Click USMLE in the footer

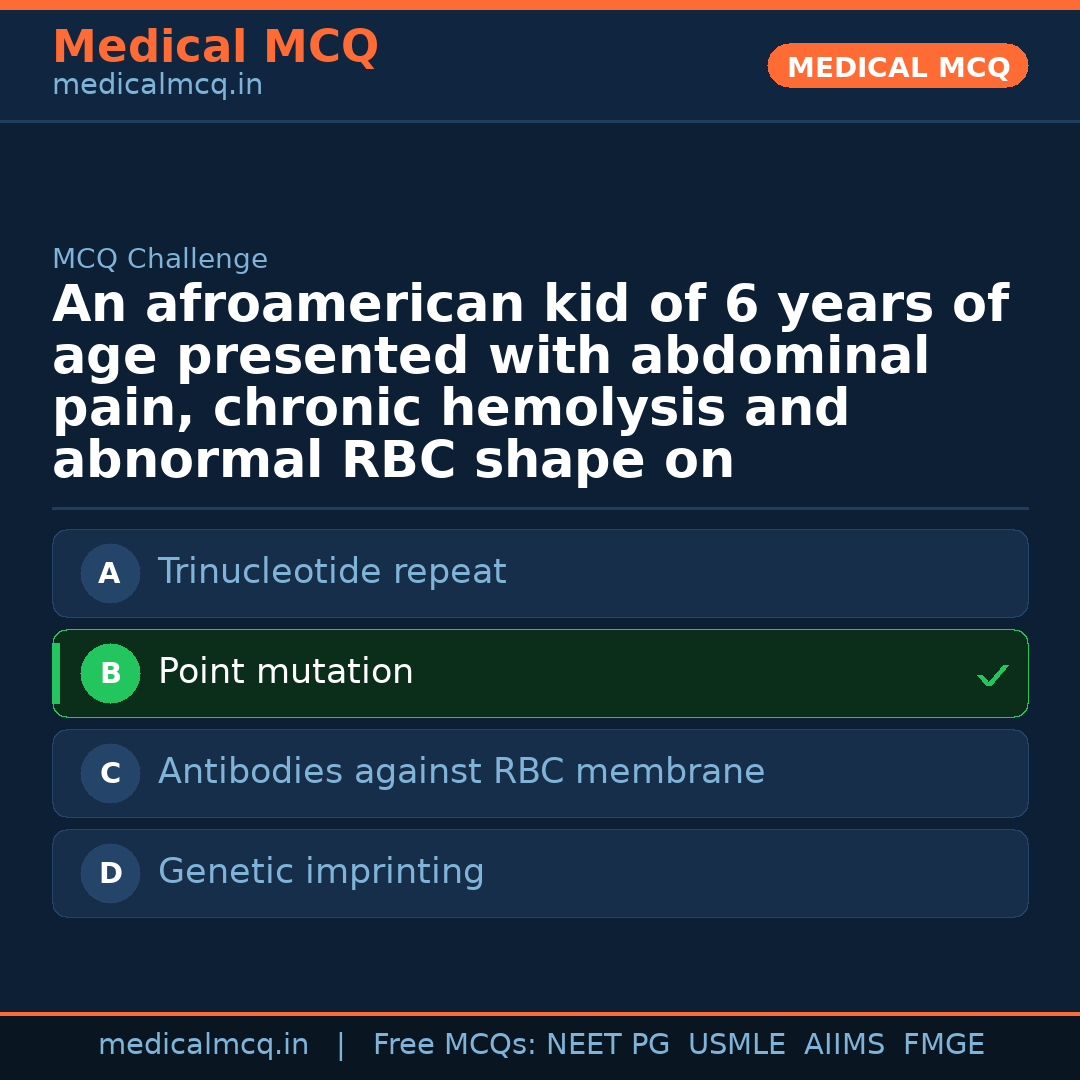736,1045
